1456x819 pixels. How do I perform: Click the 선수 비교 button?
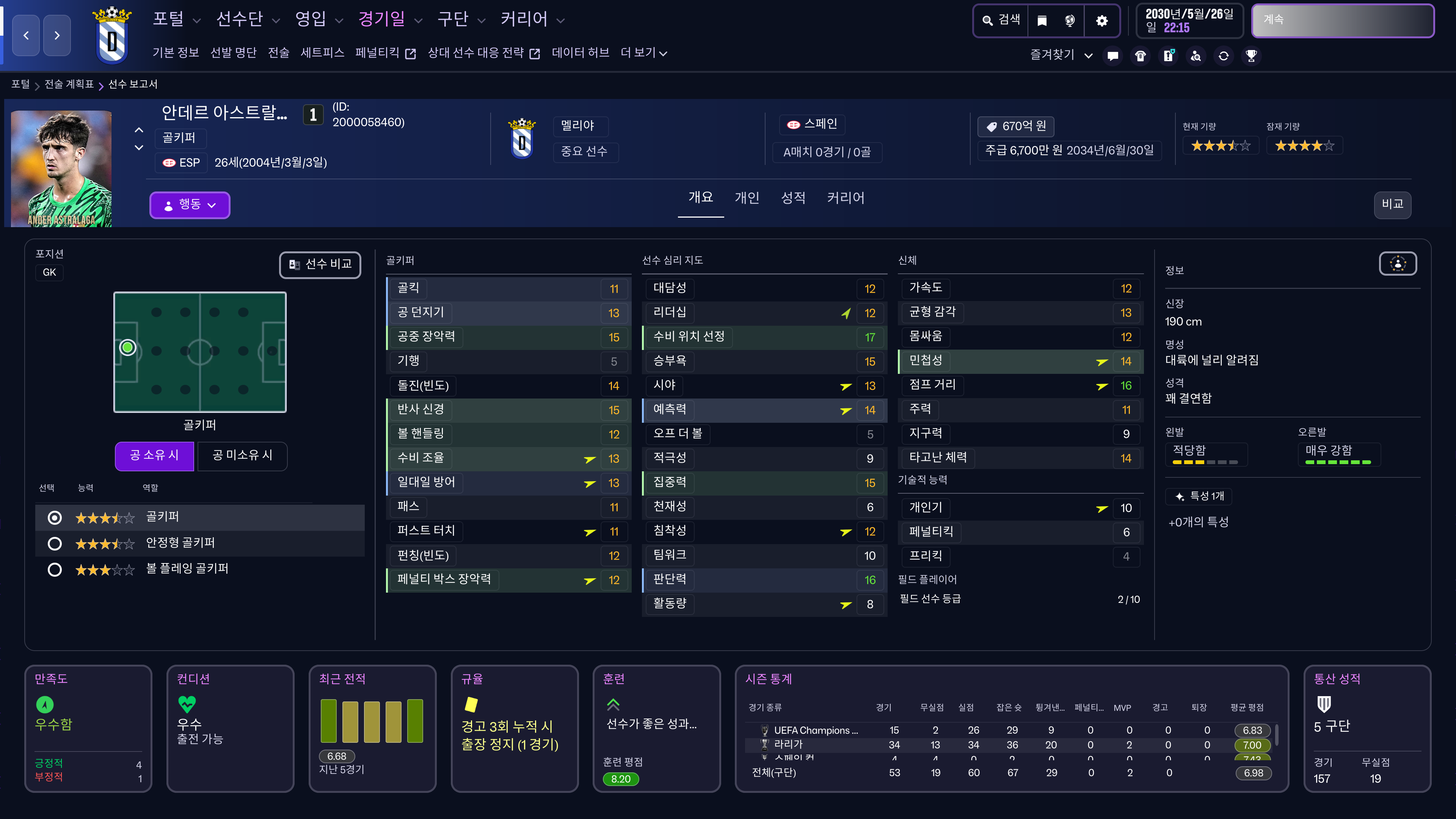click(x=320, y=265)
